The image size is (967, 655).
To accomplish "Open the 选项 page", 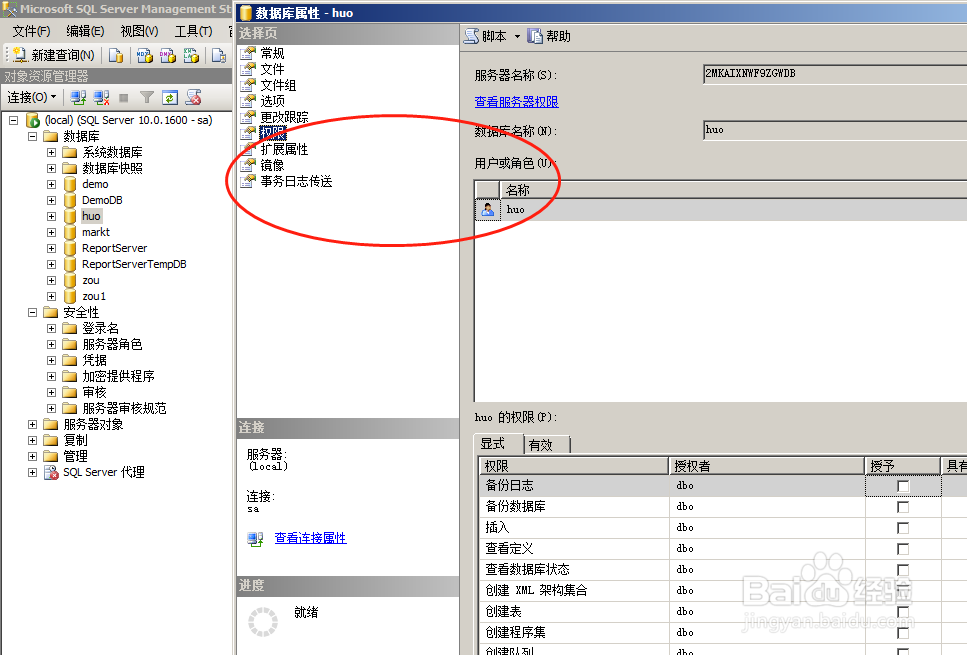I will pyautogui.click(x=272, y=101).
